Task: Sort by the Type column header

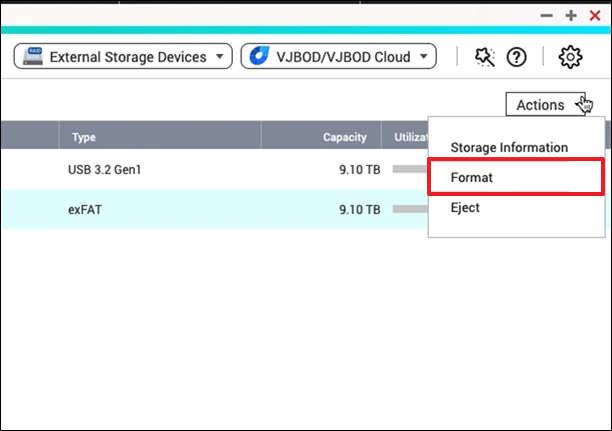Action: [x=84, y=137]
